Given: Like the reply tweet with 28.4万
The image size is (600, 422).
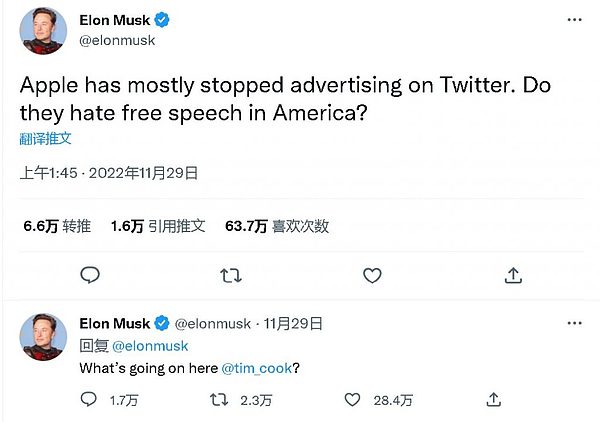Looking at the screenshot, I should (351, 400).
